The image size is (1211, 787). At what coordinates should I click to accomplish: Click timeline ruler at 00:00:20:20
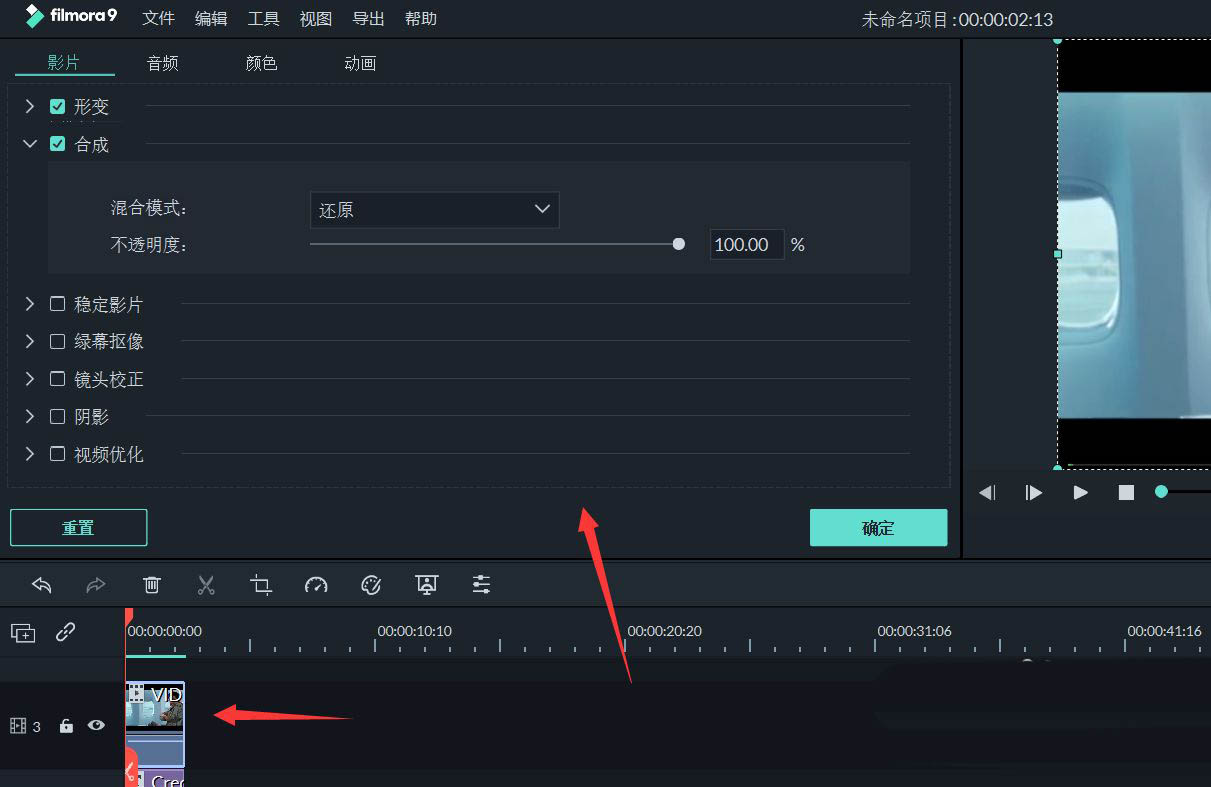[x=664, y=631]
